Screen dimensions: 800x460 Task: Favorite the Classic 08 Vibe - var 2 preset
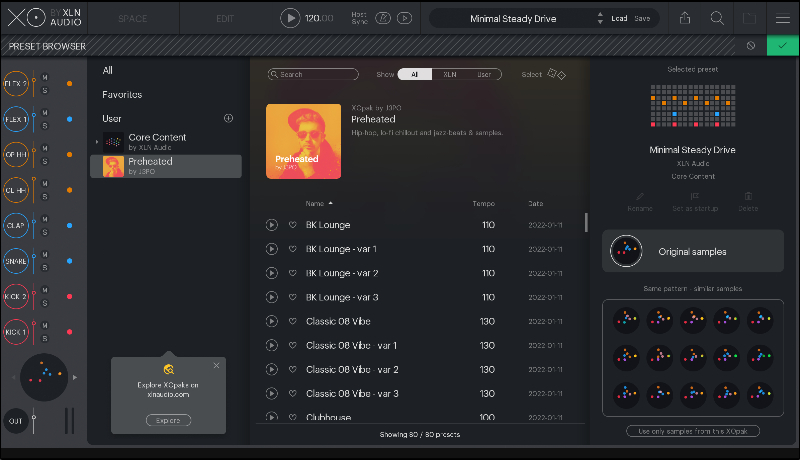click(292, 369)
